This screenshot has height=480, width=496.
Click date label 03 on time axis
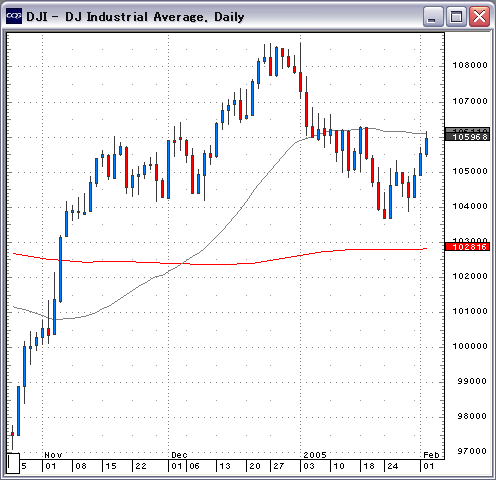coord(309,466)
